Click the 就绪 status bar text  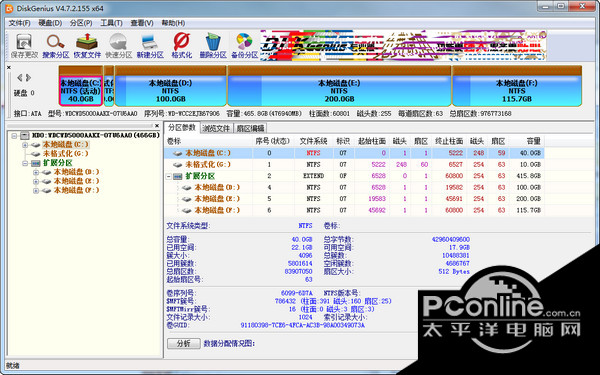pyautogui.click(x=13, y=366)
